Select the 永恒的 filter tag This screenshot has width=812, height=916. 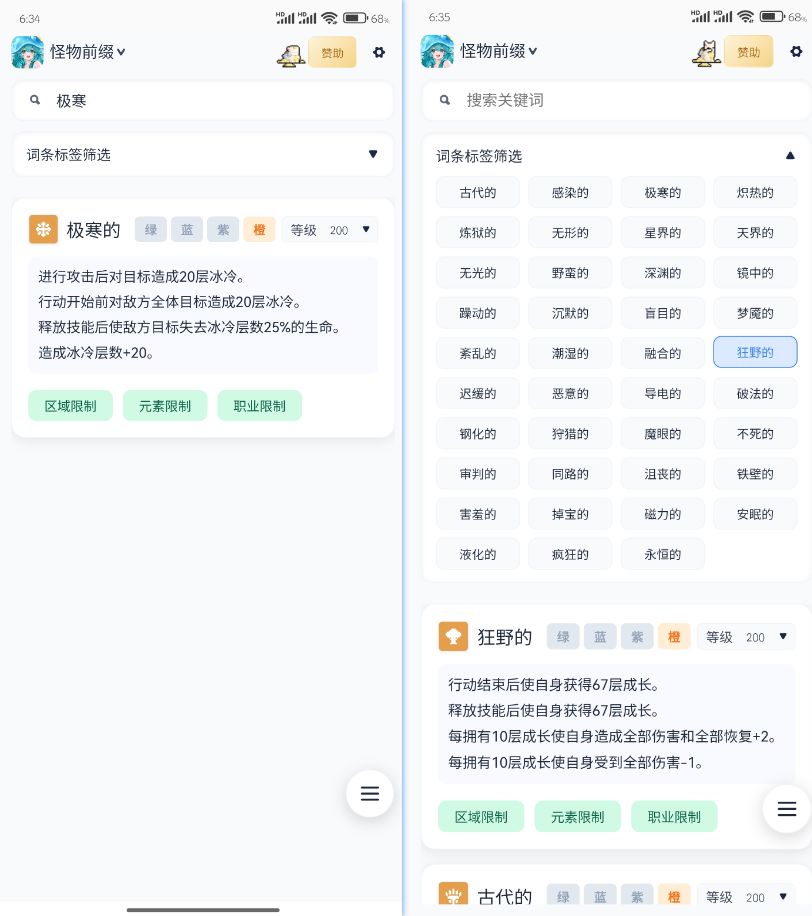point(662,555)
